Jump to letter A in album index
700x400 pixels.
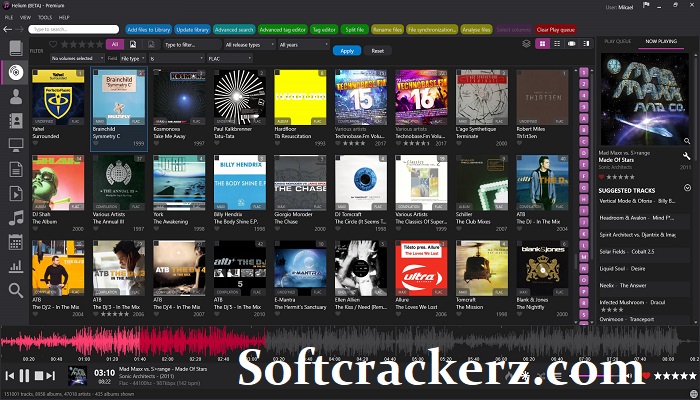coord(583,118)
